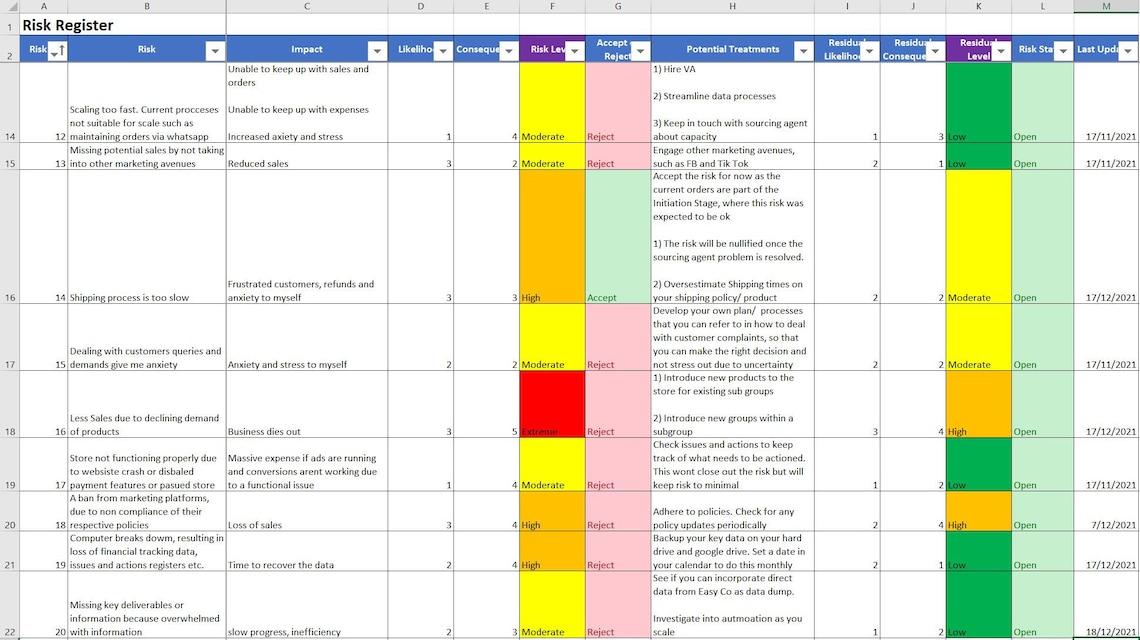Open the Residual Level column filter
The height and width of the screenshot is (640, 1140).
(998, 49)
